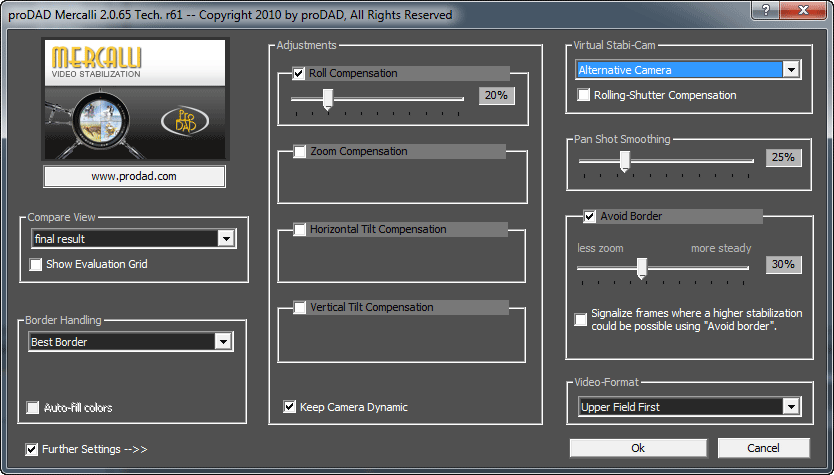The width and height of the screenshot is (834, 475).
Task: Enable Zoom Compensation checkbox
Action: (x=300, y=152)
